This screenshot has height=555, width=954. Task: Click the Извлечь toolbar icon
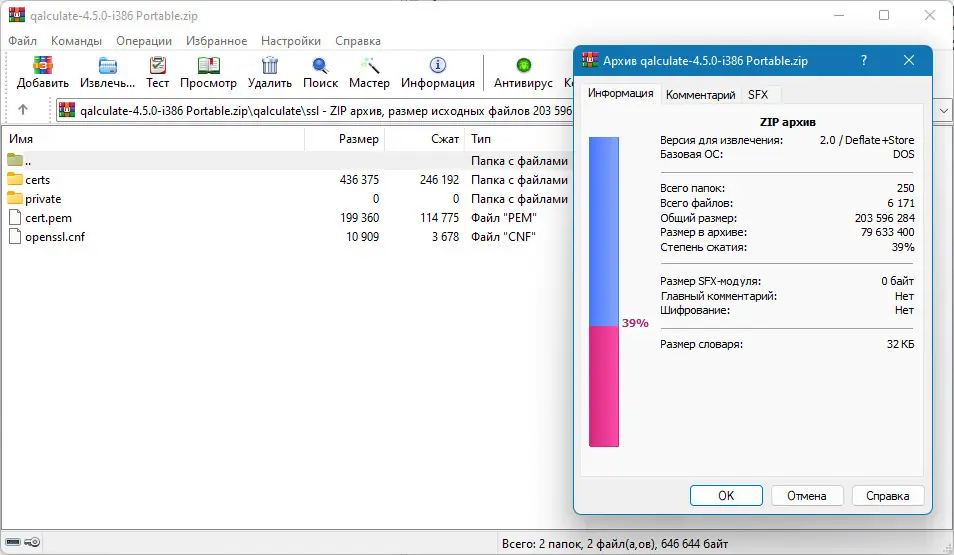(108, 65)
